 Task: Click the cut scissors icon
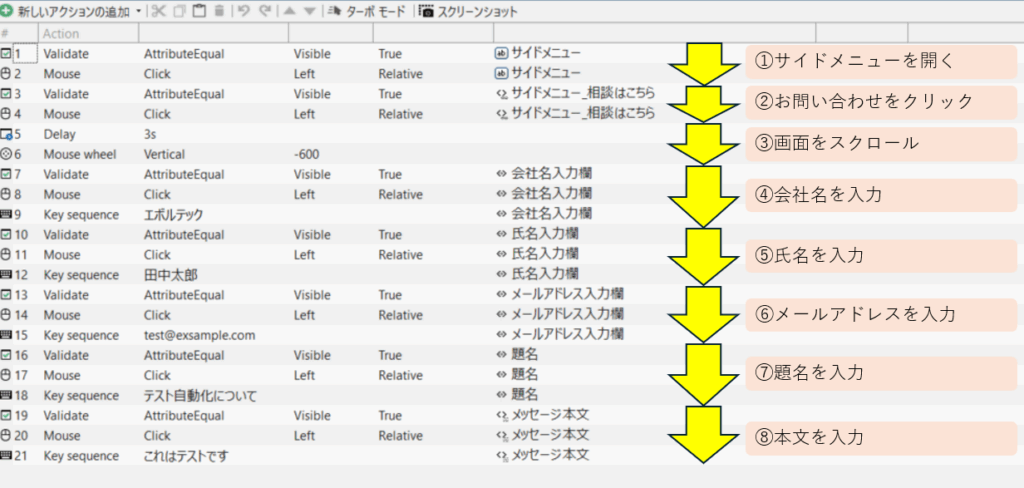click(x=157, y=11)
